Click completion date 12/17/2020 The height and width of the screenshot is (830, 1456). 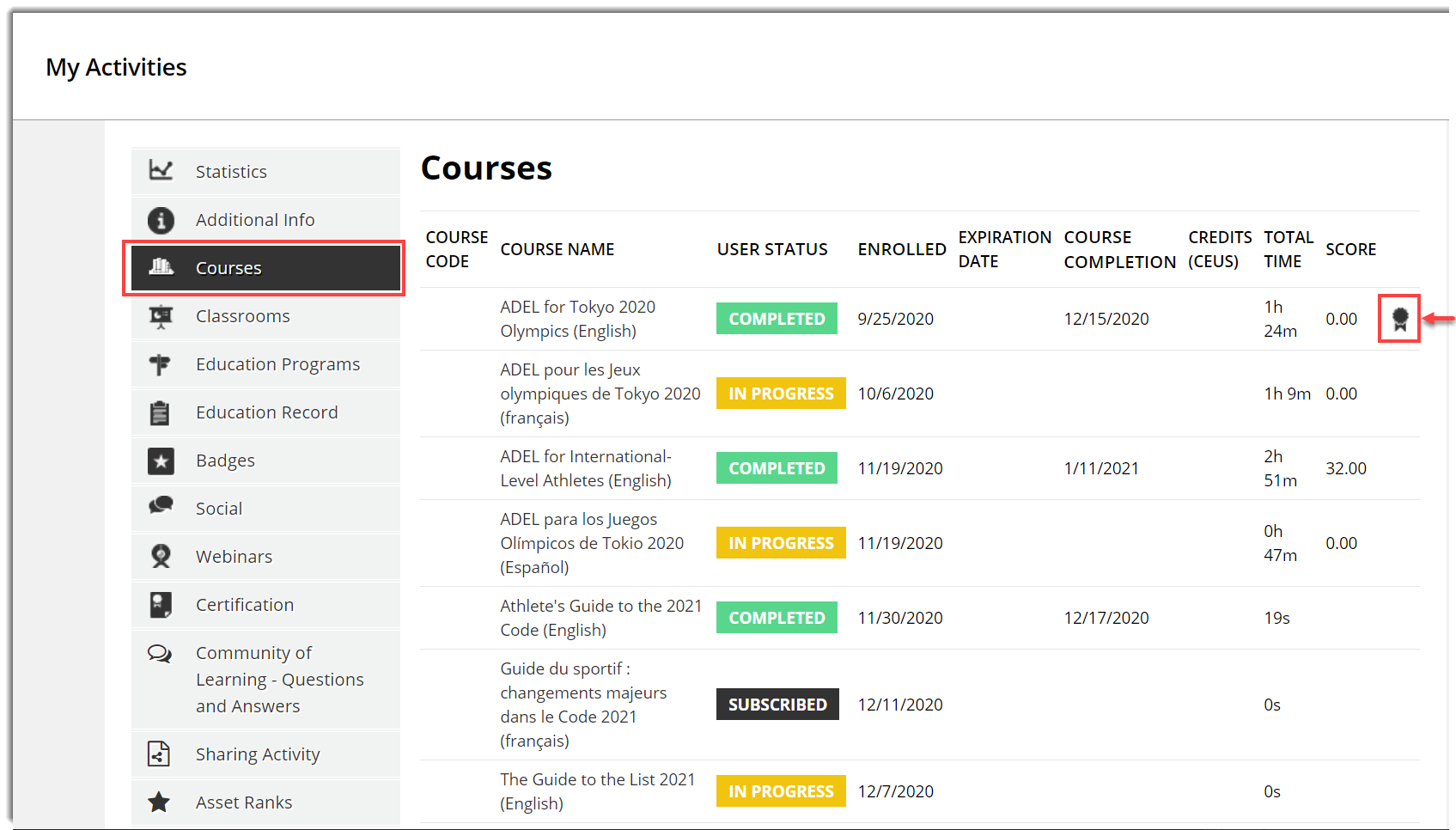(1106, 618)
